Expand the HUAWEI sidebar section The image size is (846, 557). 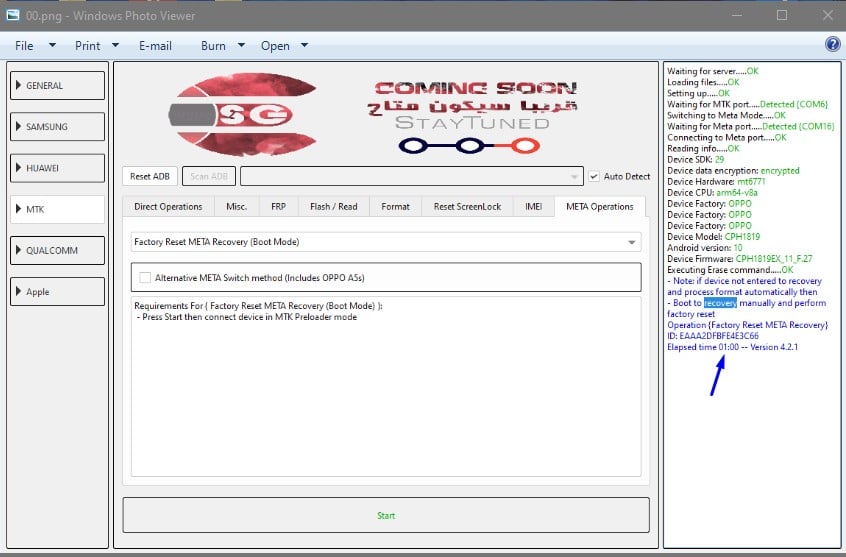coord(57,168)
